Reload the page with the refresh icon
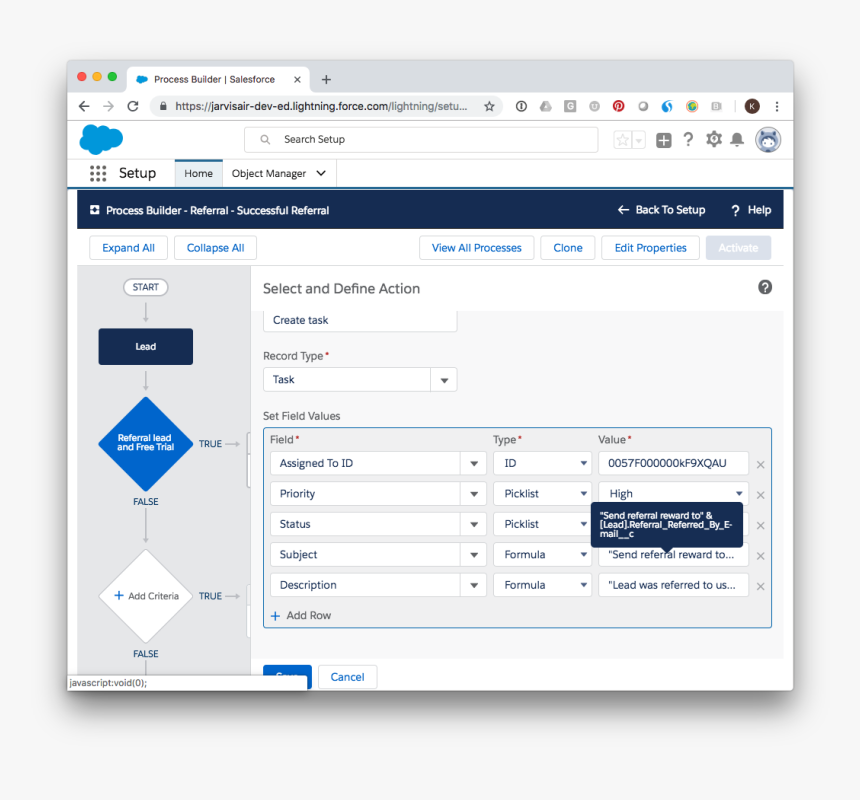 pyautogui.click(x=133, y=106)
